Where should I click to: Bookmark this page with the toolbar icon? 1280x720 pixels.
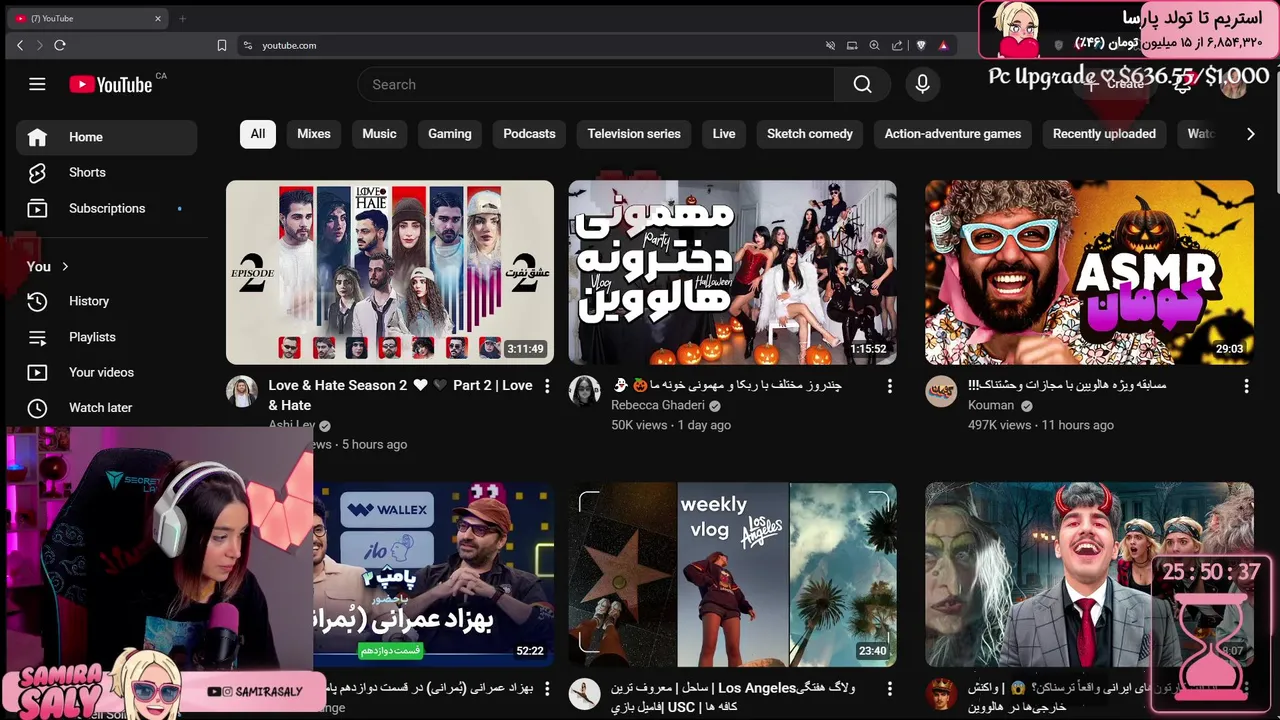222,45
